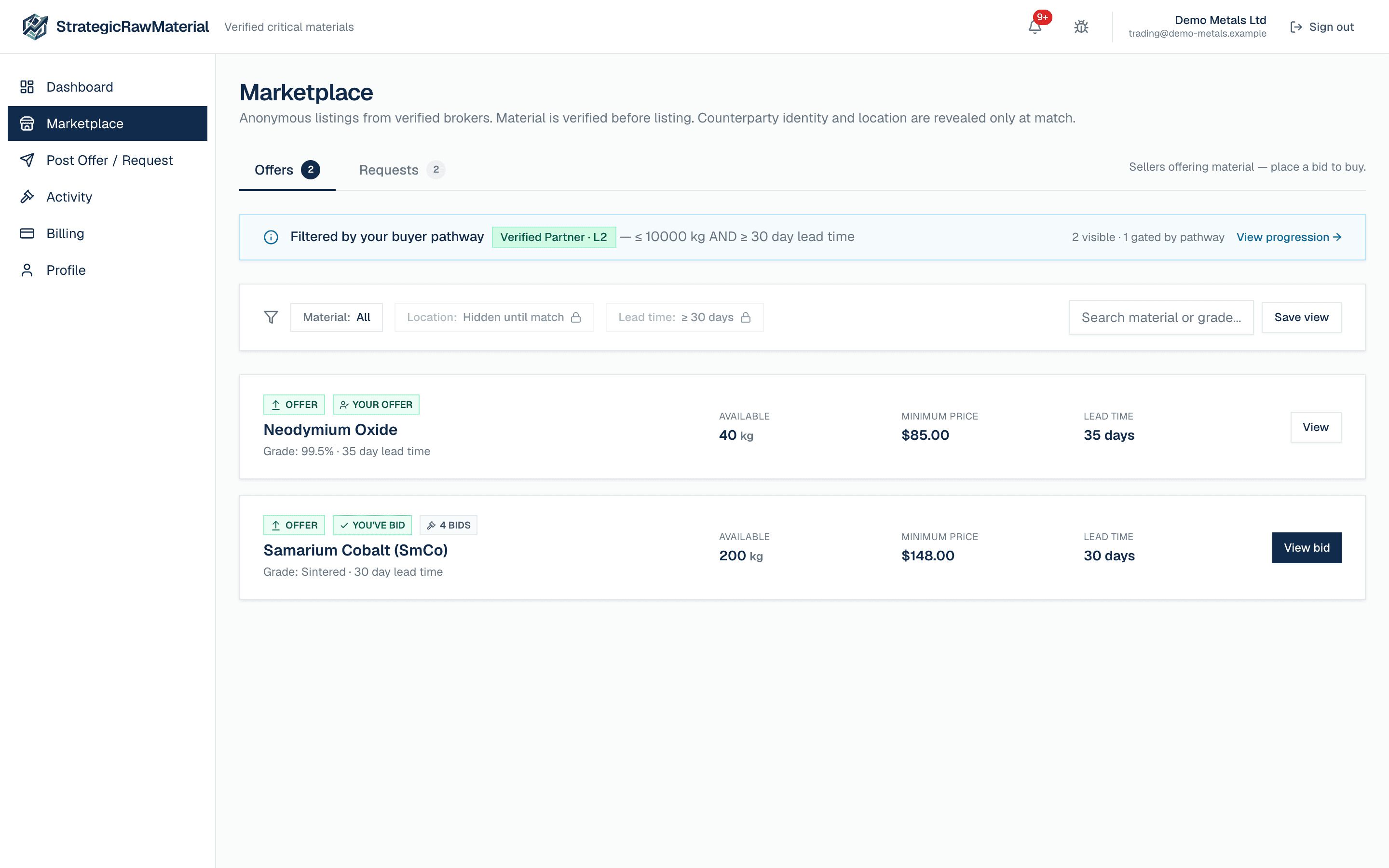The image size is (1389, 868).
Task: Click View bid on Samarium Cobalt
Action: [1307, 548]
